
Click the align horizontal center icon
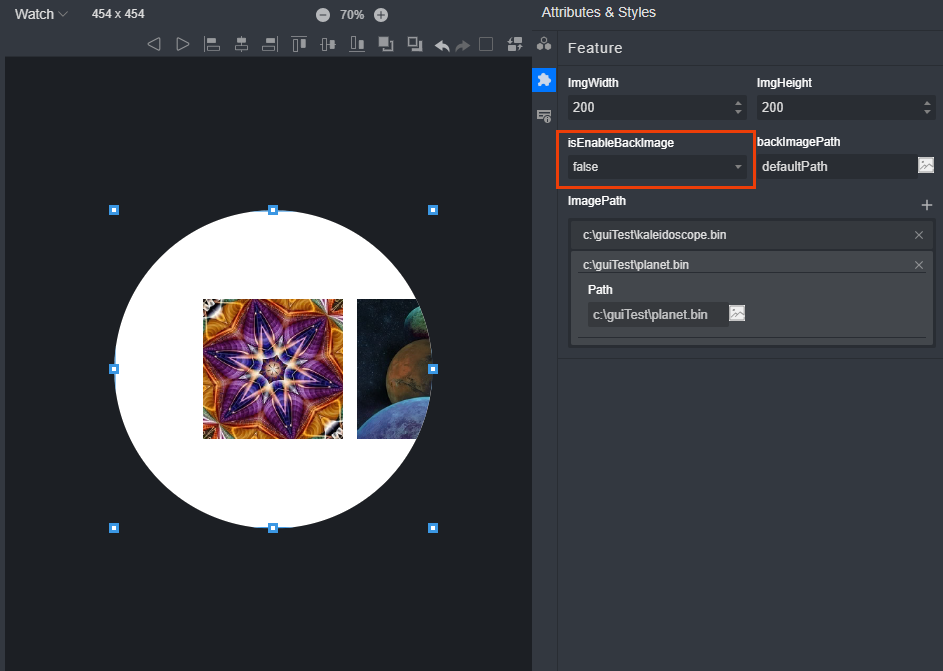tap(241, 44)
